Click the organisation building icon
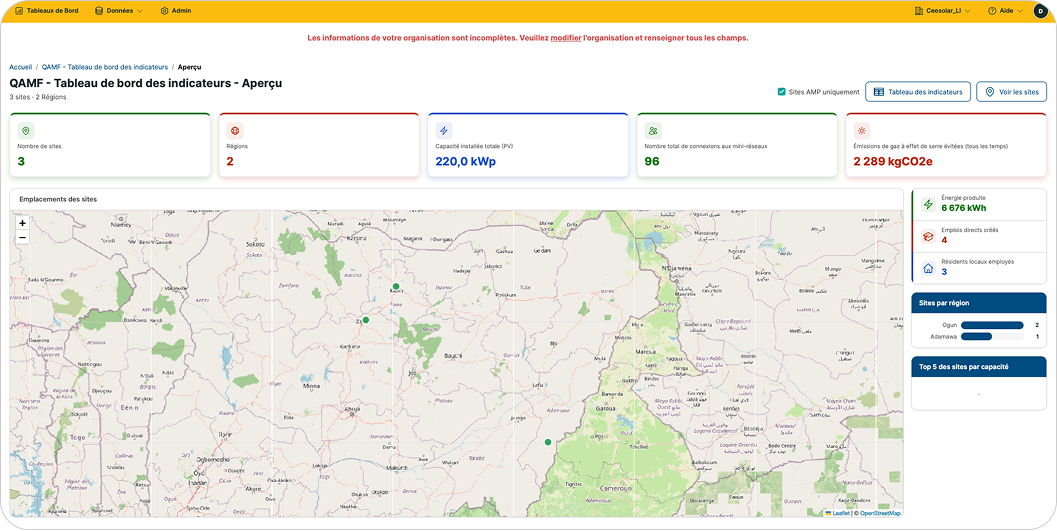Image resolution: width=1057 pixels, height=531 pixels. click(919, 11)
